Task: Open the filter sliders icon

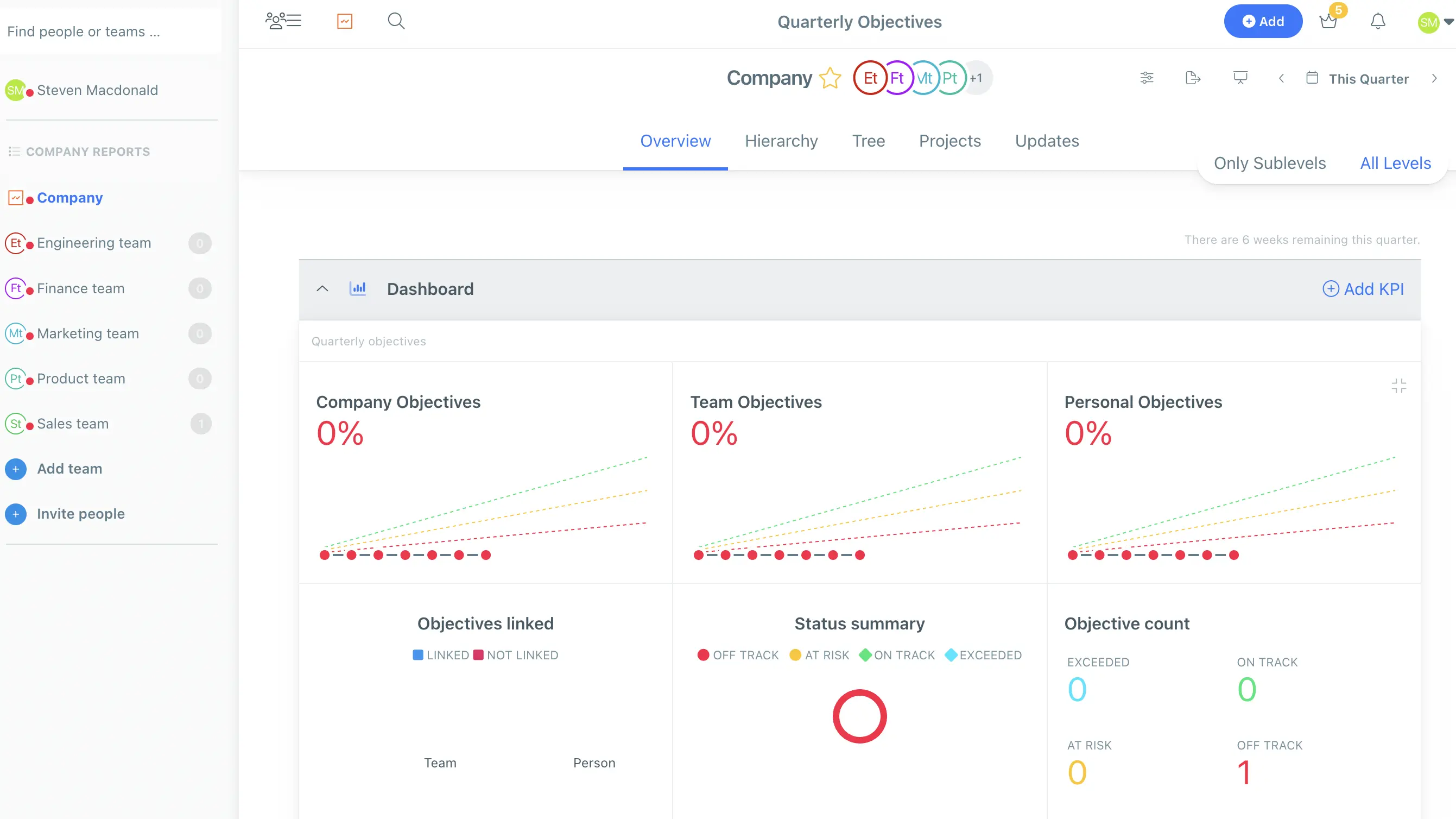Action: click(x=1146, y=78)
